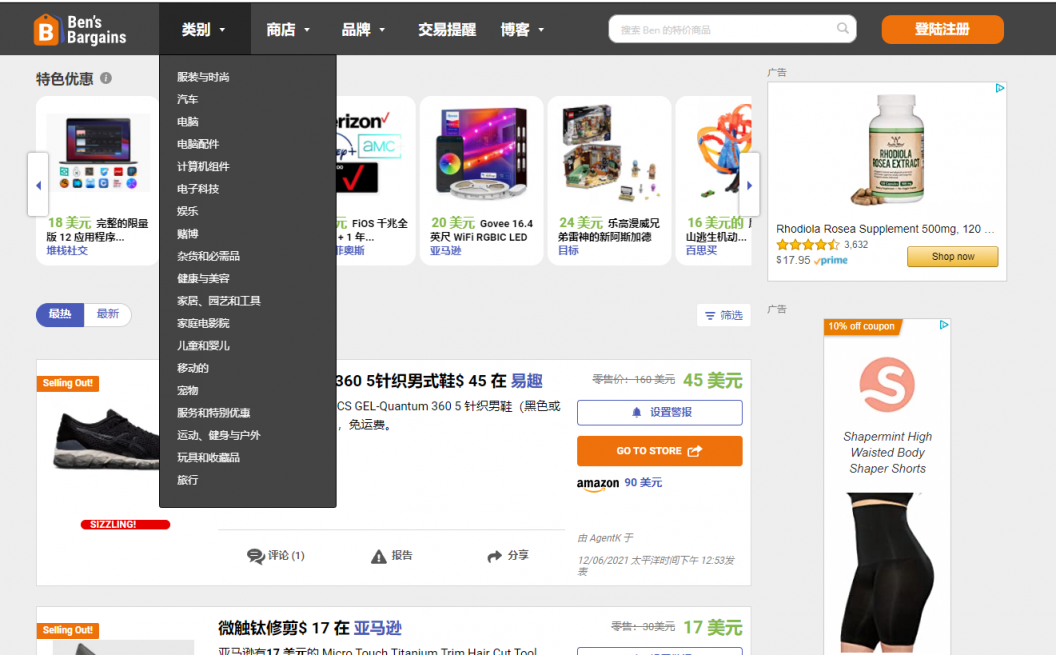Click the Ben's Bargains logo
This screenshot has width=1056, height=655.
pos(80,30)
